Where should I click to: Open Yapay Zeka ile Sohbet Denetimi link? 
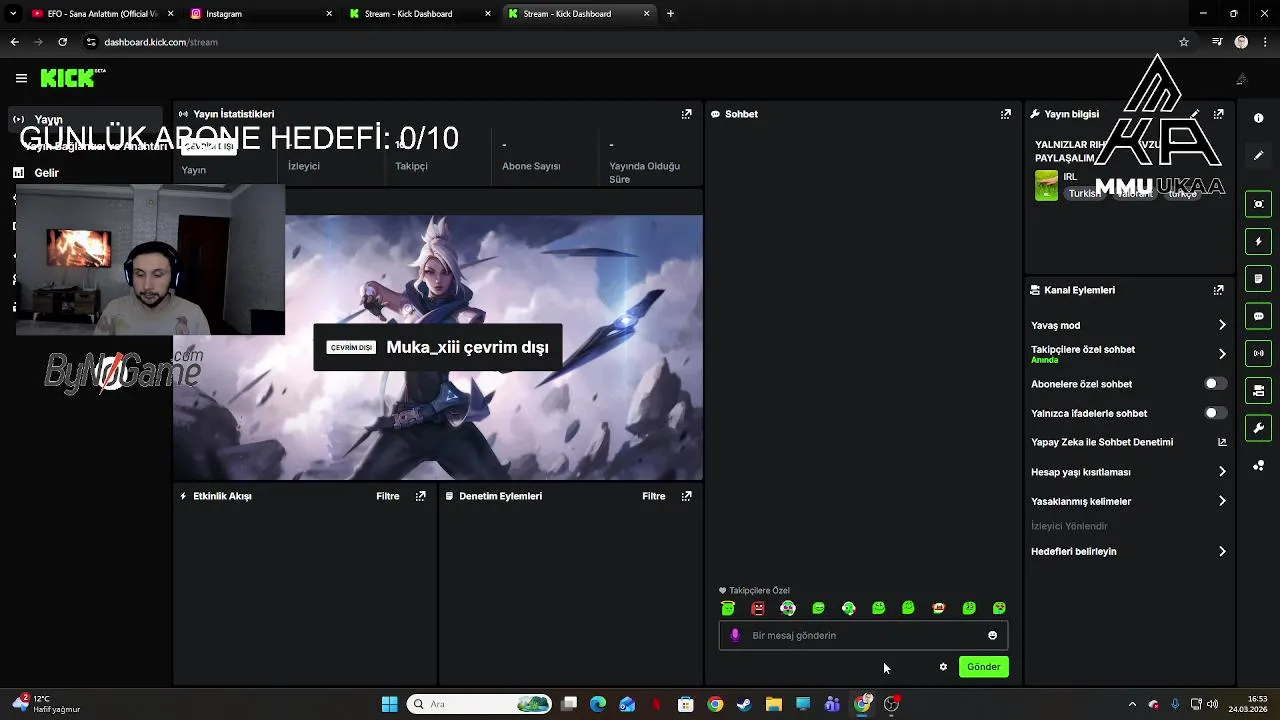tap(1128, 442)
